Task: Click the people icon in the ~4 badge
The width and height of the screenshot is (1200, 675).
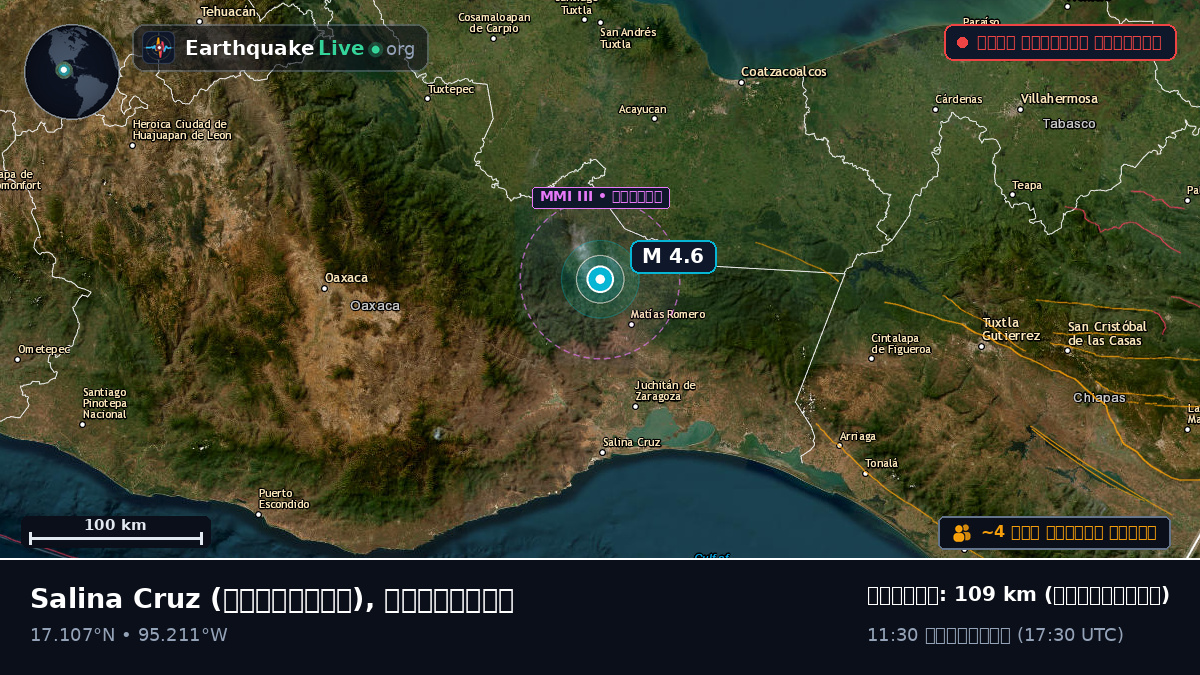Action: pyautogui.click(x=962, y=533)
